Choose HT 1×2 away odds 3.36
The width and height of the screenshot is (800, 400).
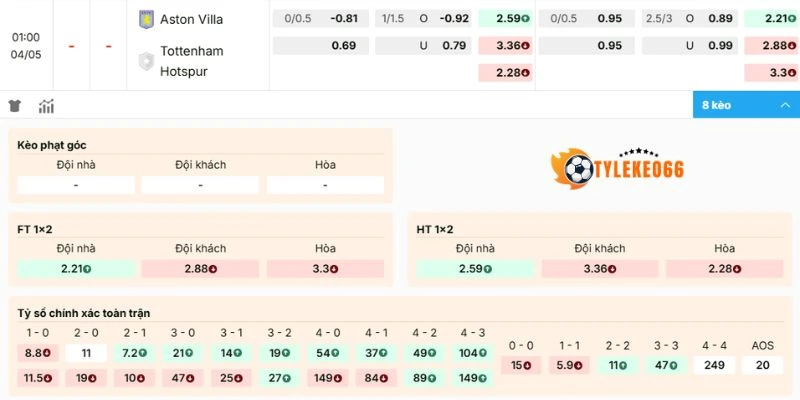tap(600, 269)
